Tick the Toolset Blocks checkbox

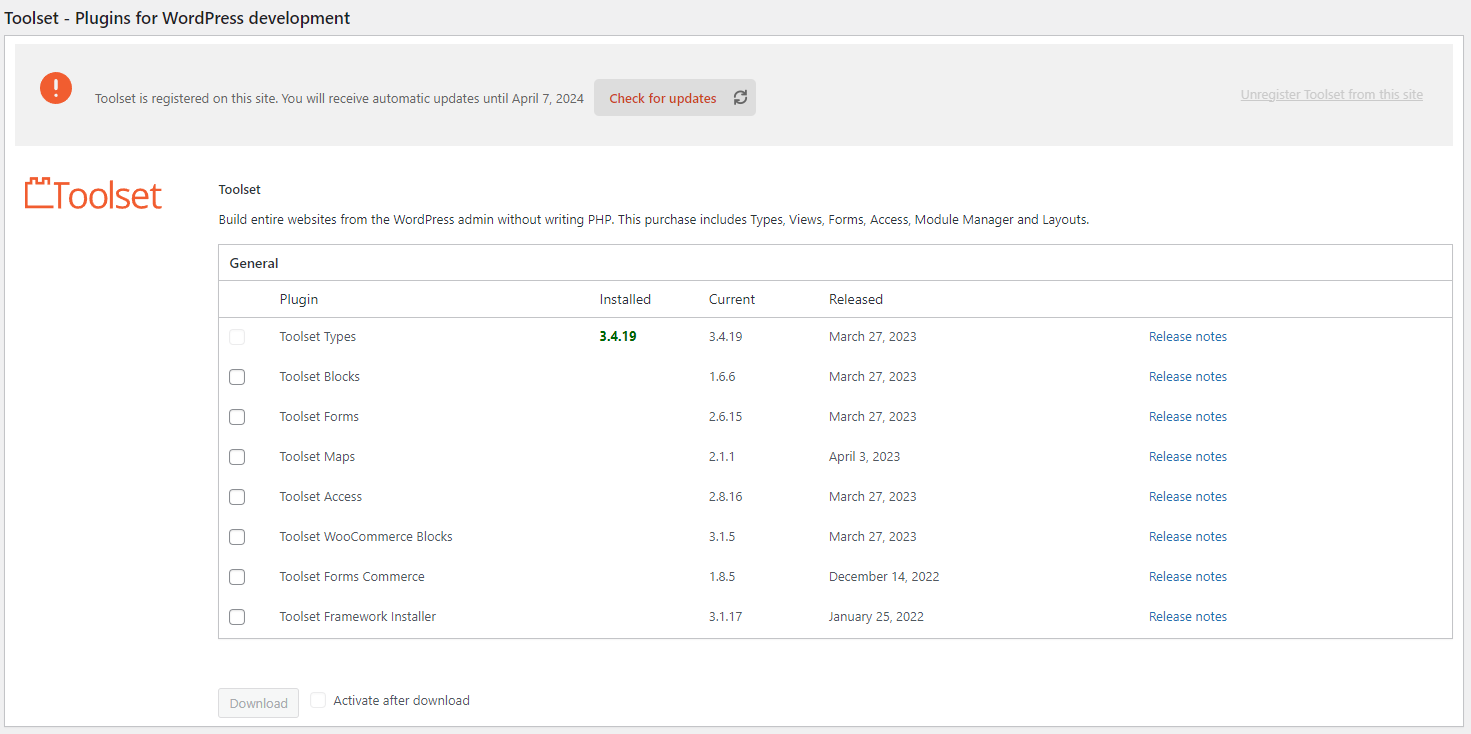point(237,377)
